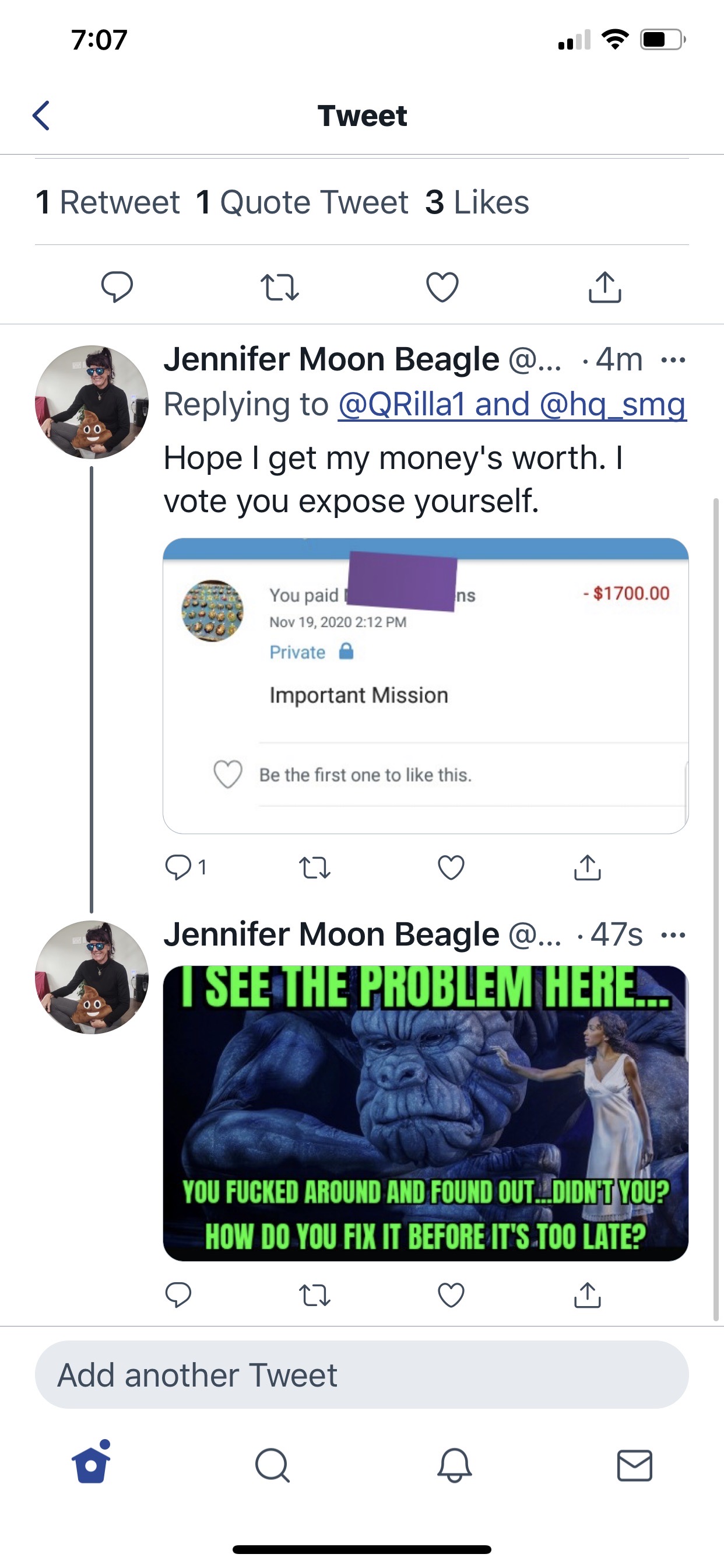Screen dimensions: 724x1568
Task: Share the main tweet via the top share icon
Action: (604, 286)
